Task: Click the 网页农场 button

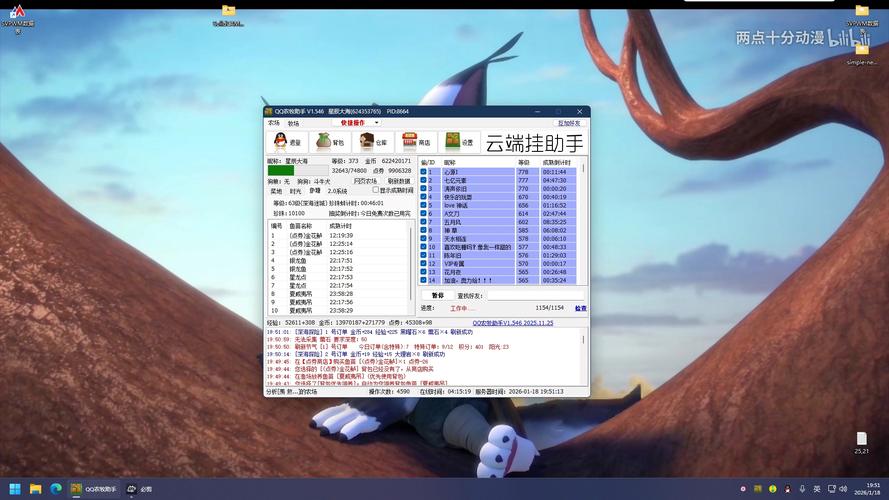Action: point(365,181)
